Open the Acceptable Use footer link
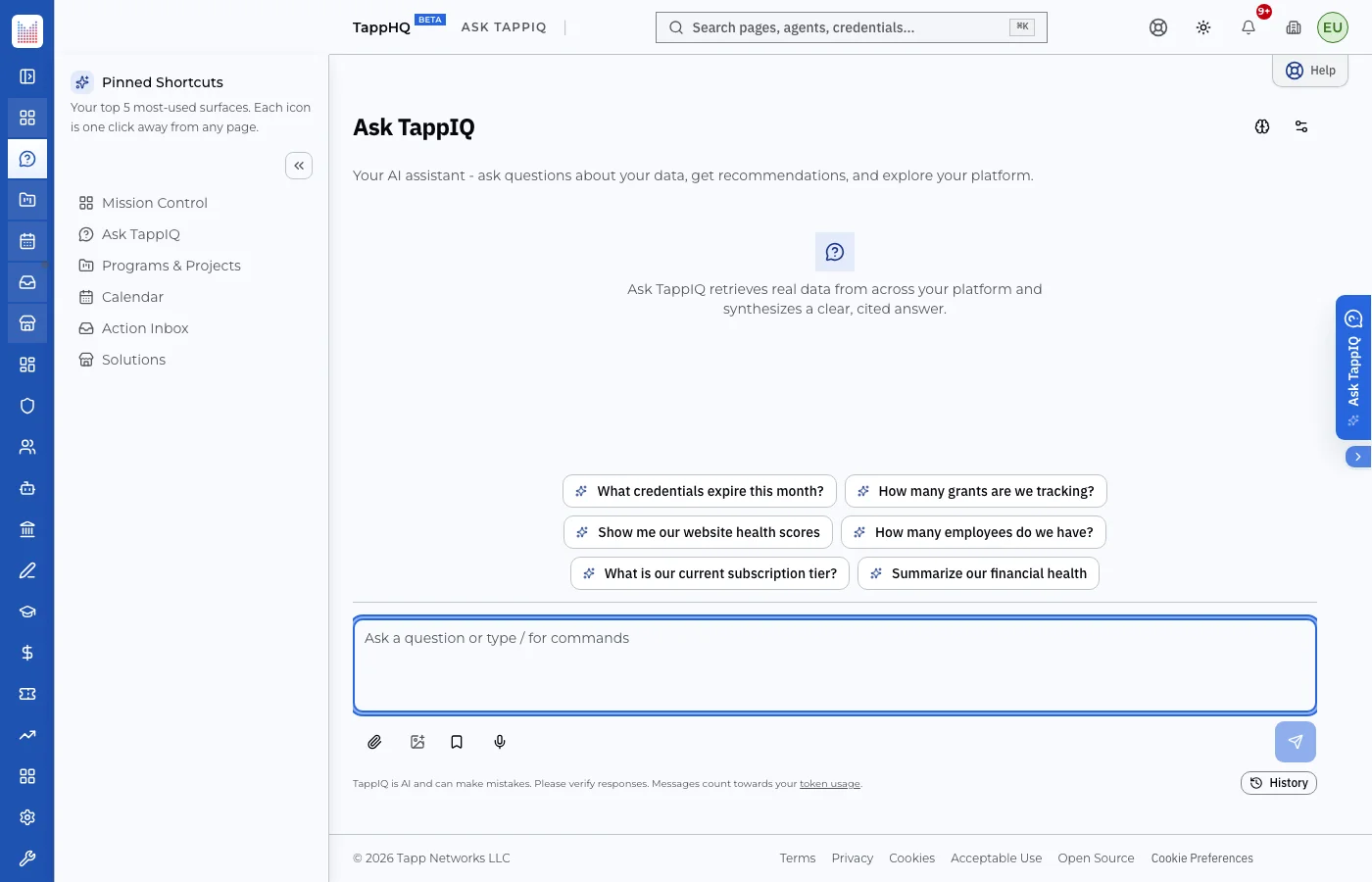1372x882 pixels. pos(997,858)
